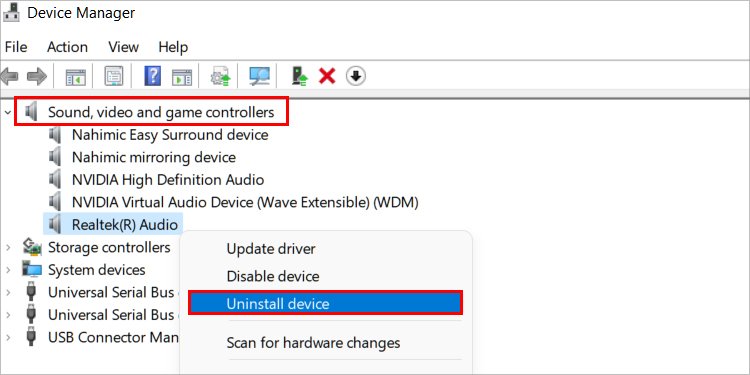Expand the USB Connector Managers node

[8, 337]
